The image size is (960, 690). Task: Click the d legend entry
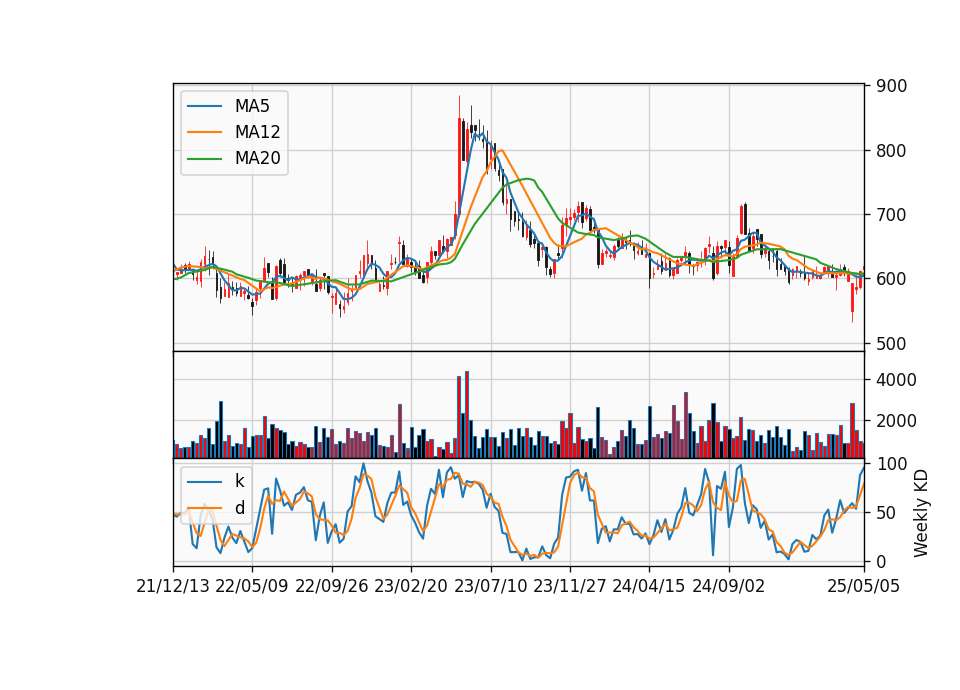[x=239, y=508]
